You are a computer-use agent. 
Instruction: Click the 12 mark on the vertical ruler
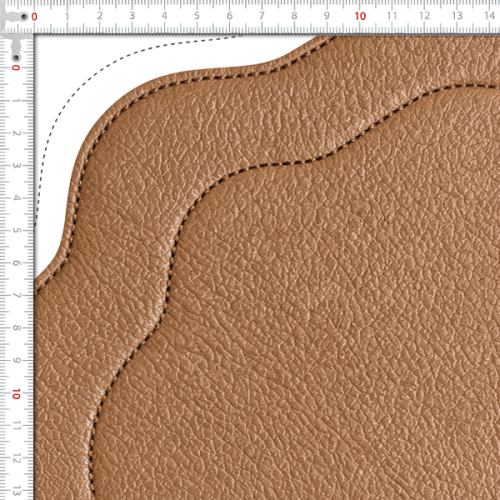tap(16, 458)
